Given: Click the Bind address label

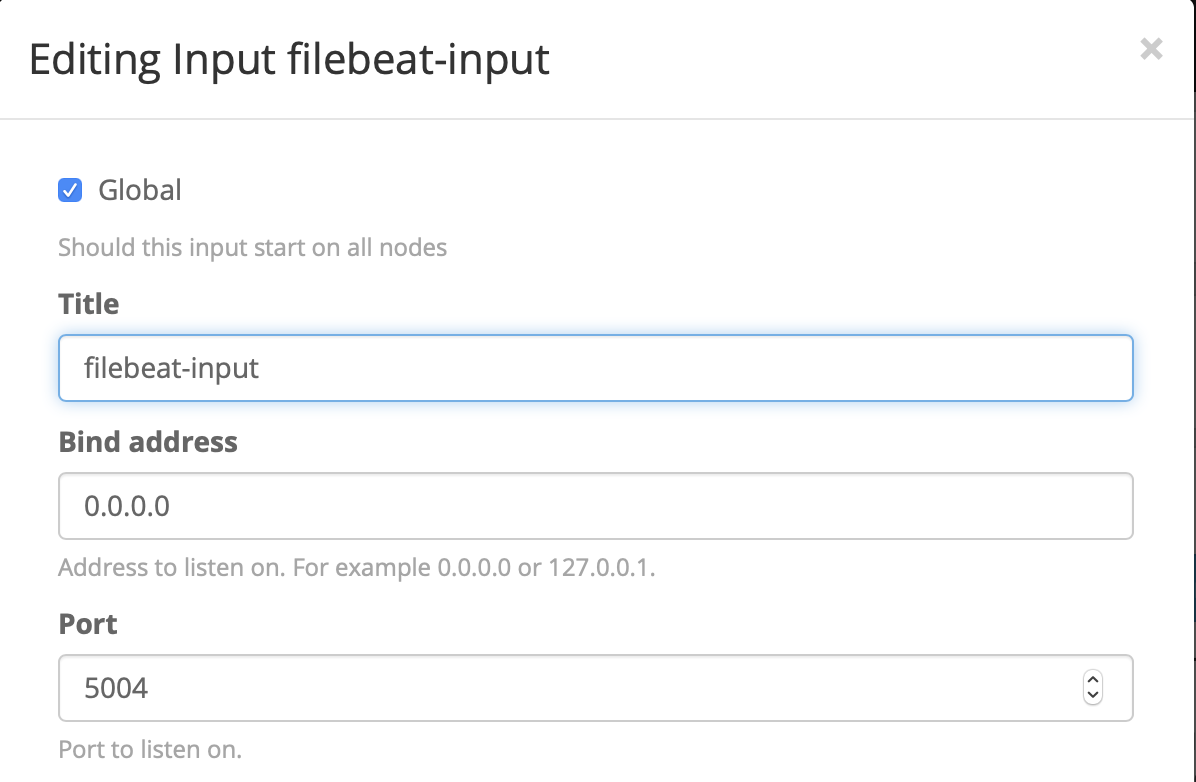Looking at the screenshot, I should coord(148,442).
